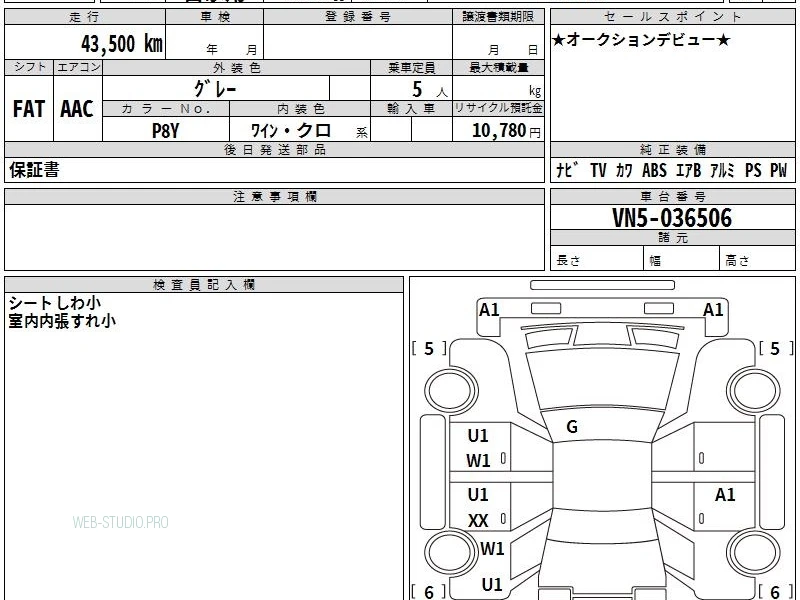Click the 注意事項欄 section header

[x=274, y=196]
